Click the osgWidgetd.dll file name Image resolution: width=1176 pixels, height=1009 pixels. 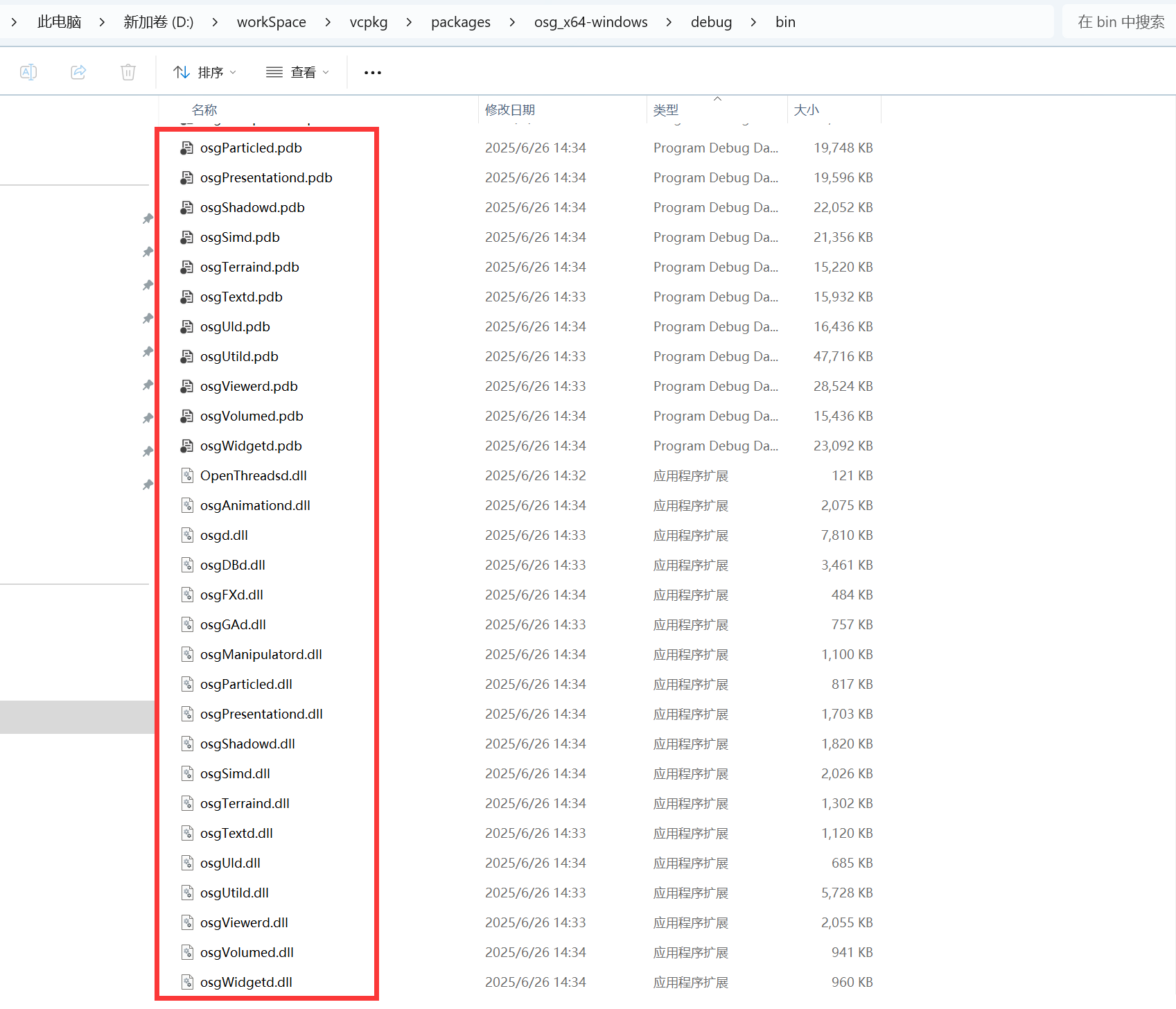246,982
